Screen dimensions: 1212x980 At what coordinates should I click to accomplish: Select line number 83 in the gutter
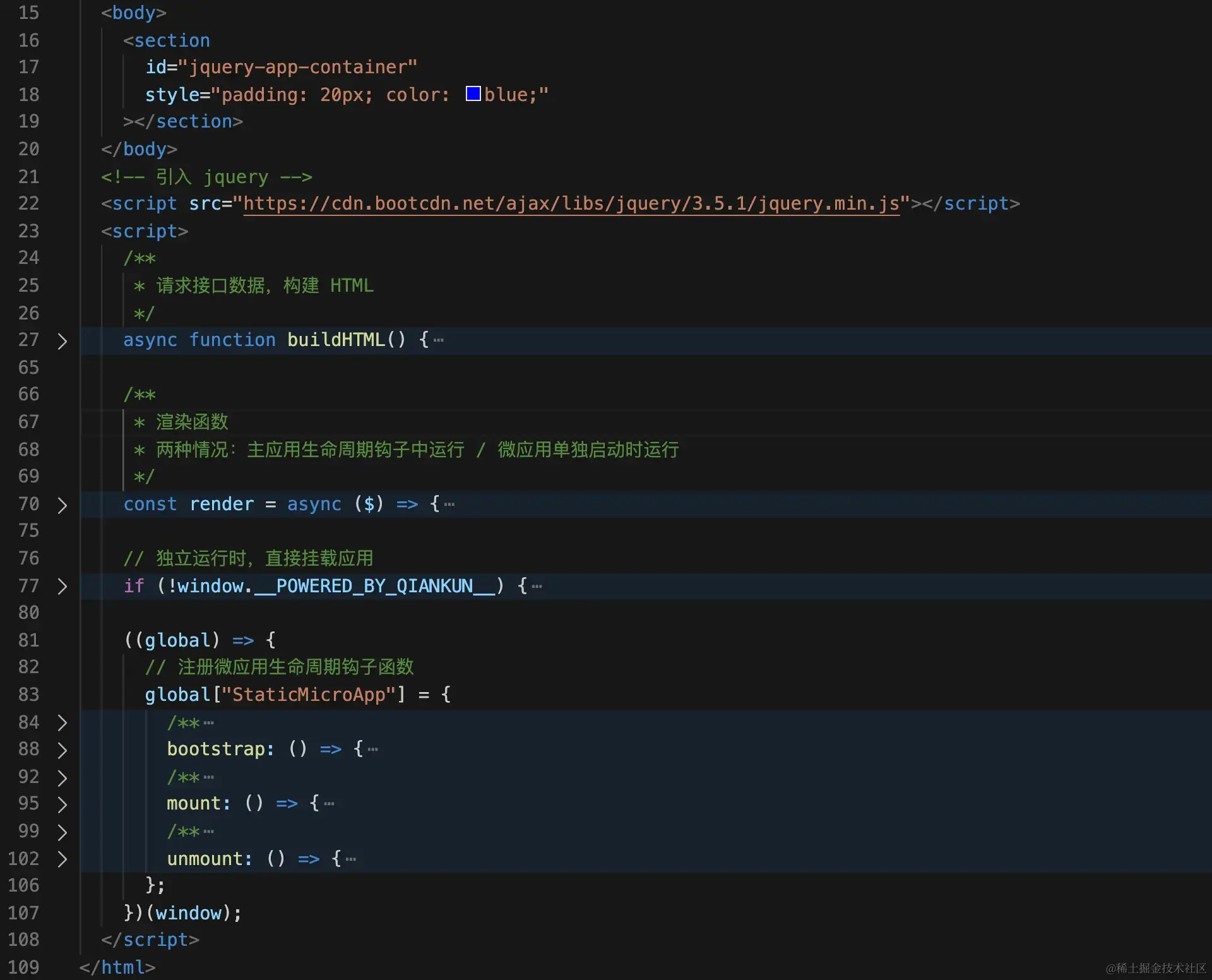point(28,695)
